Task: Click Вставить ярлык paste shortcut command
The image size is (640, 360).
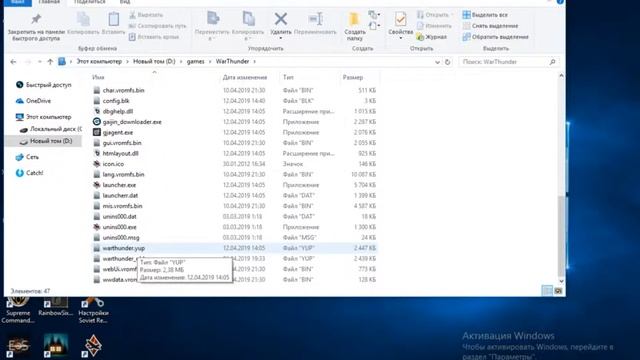Action: pos(153,37)
